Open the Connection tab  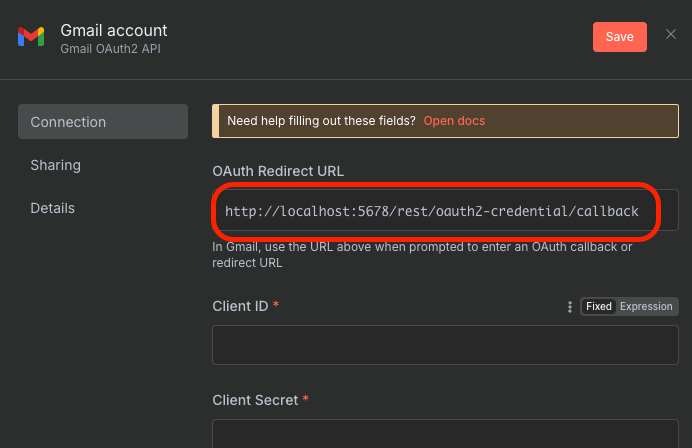click(103, 122)
